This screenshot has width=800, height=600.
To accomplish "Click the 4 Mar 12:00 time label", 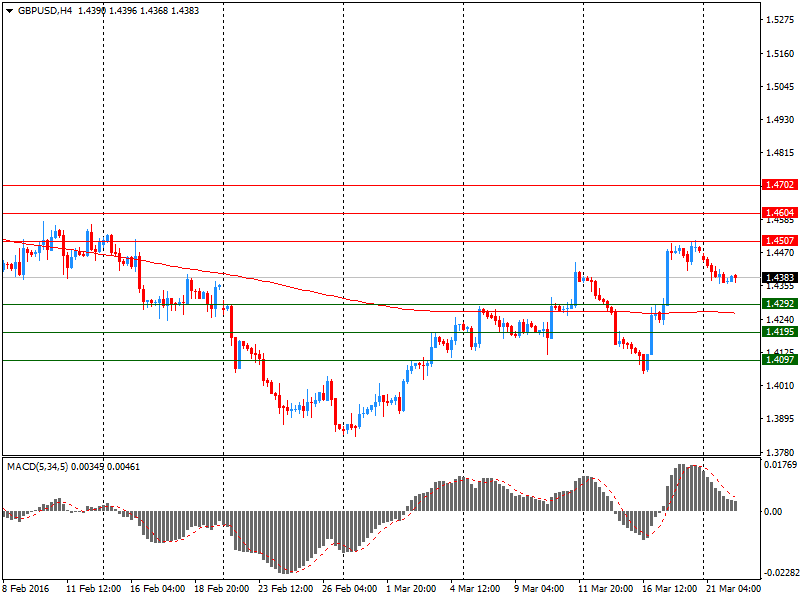I will point(475,589).
